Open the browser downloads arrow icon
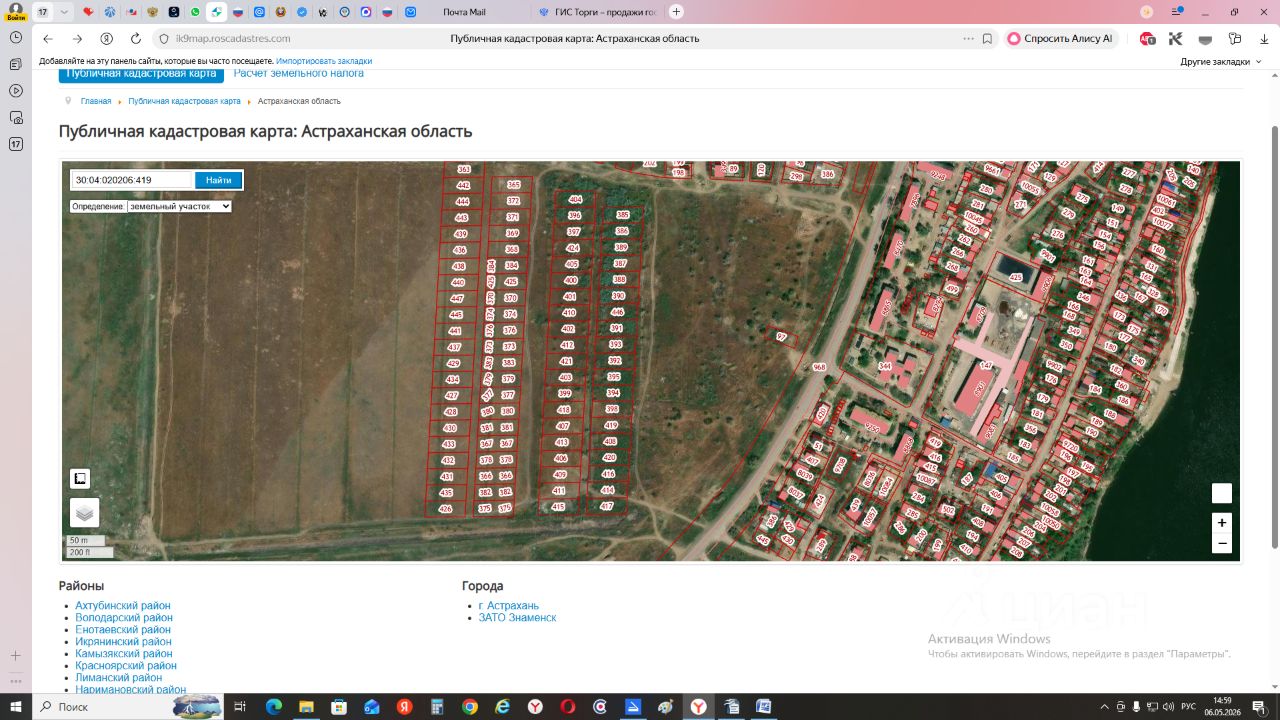The height and width of the screenshot is (720, 1280). [x=1264, y=39]
